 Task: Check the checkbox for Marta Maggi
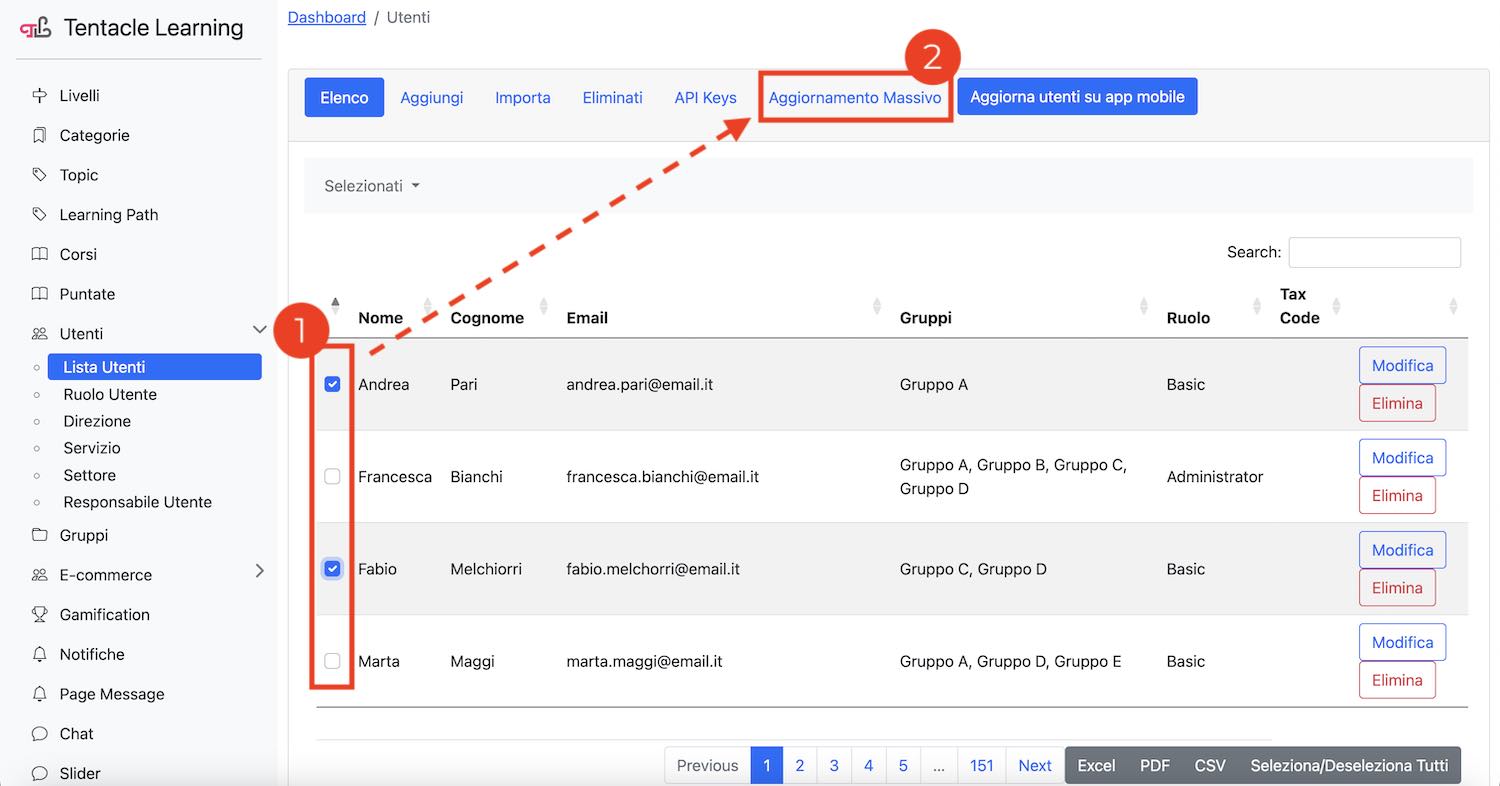333,661
